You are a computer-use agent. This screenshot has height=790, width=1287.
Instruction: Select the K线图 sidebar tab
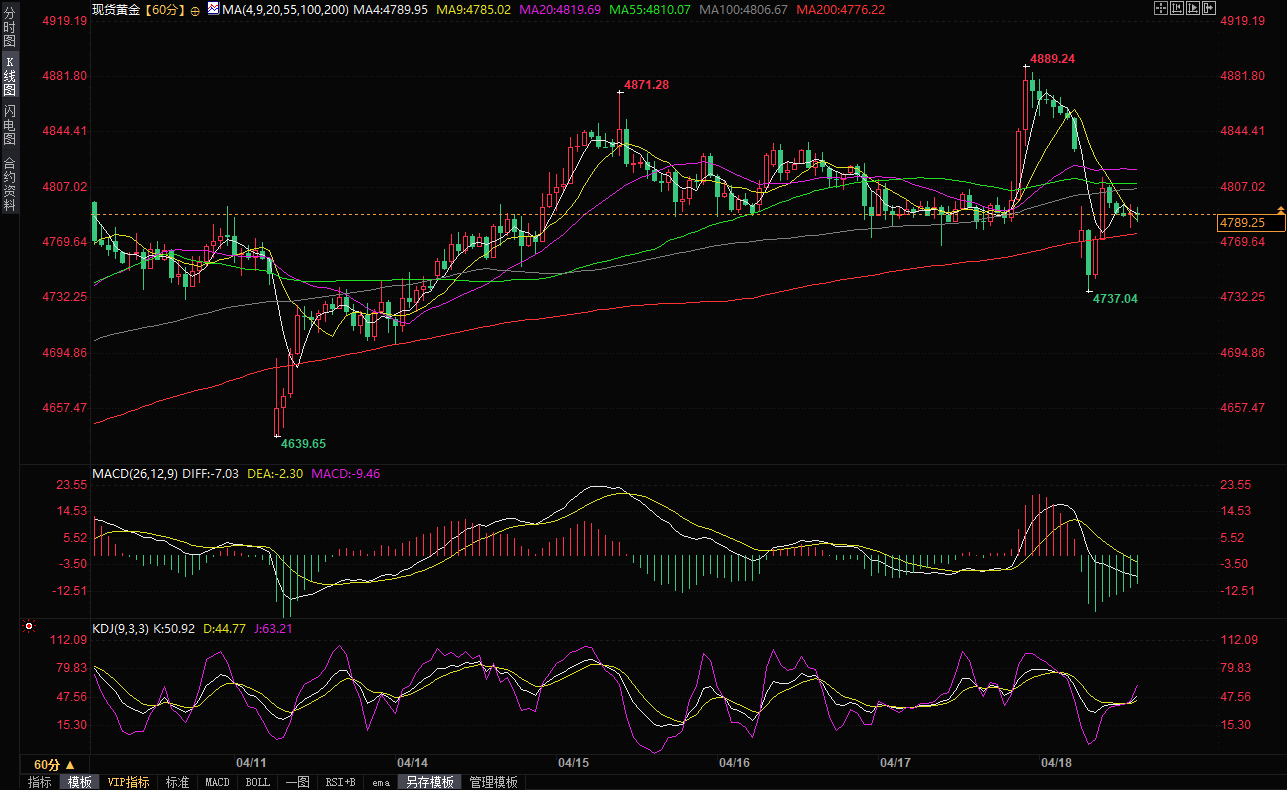click(9, 76)
